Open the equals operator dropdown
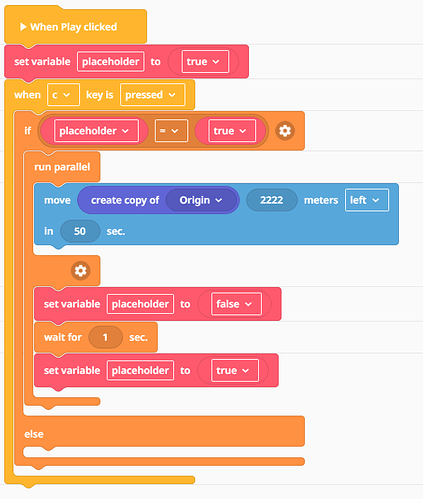This screenshot has height=499, width=423. (171, 131)
